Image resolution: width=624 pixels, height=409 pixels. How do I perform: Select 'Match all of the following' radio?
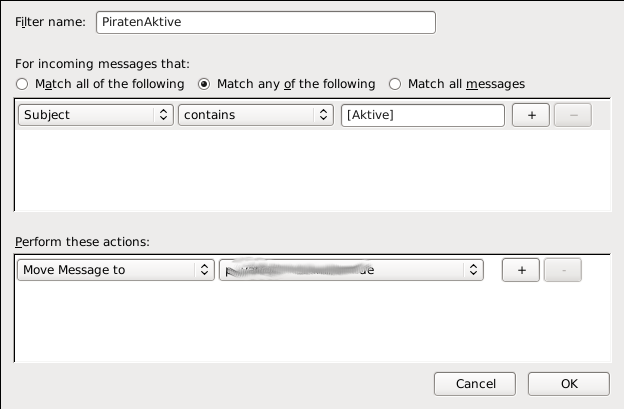22,84
